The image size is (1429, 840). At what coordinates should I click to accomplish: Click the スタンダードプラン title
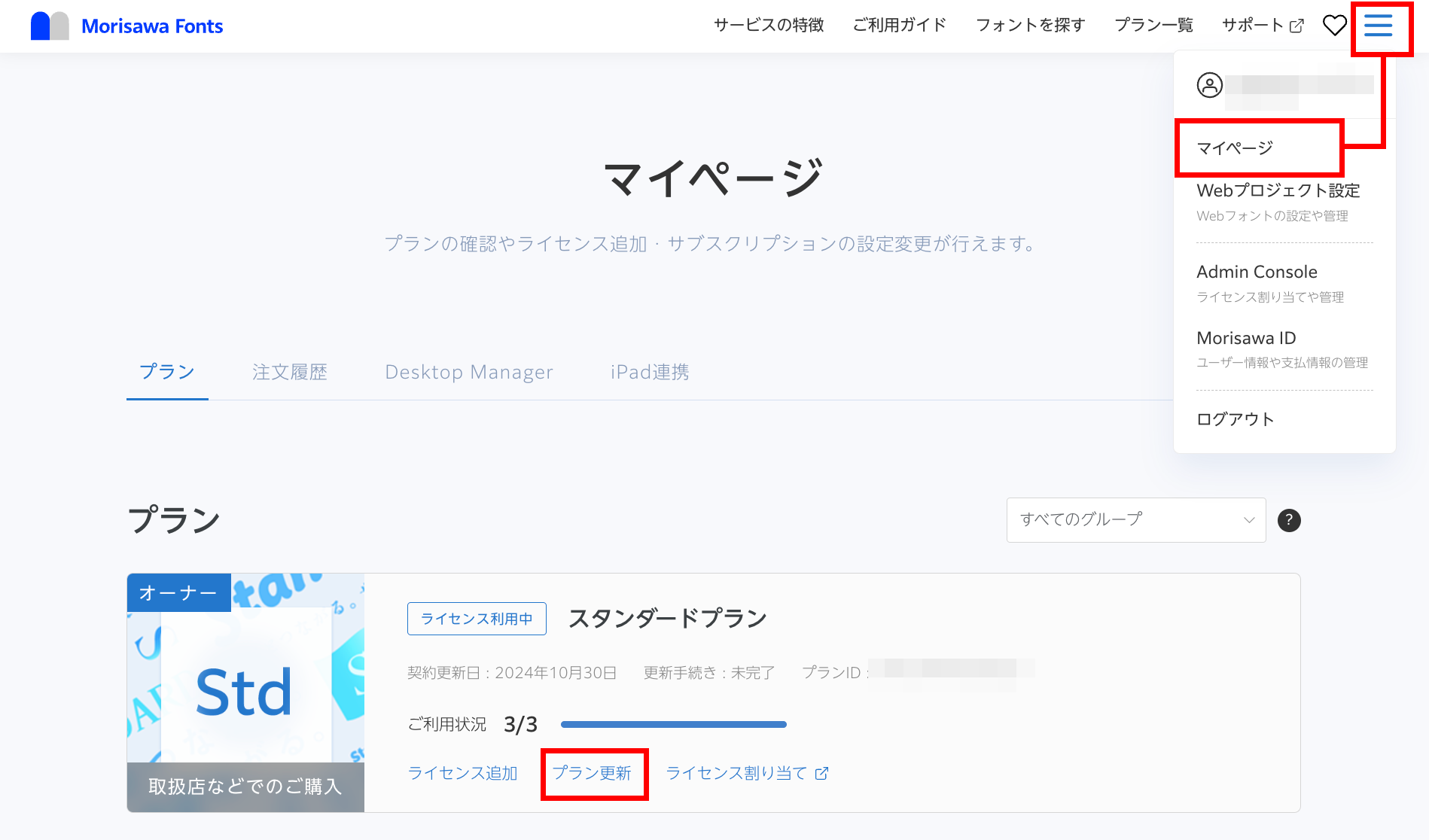click(667, 619)
